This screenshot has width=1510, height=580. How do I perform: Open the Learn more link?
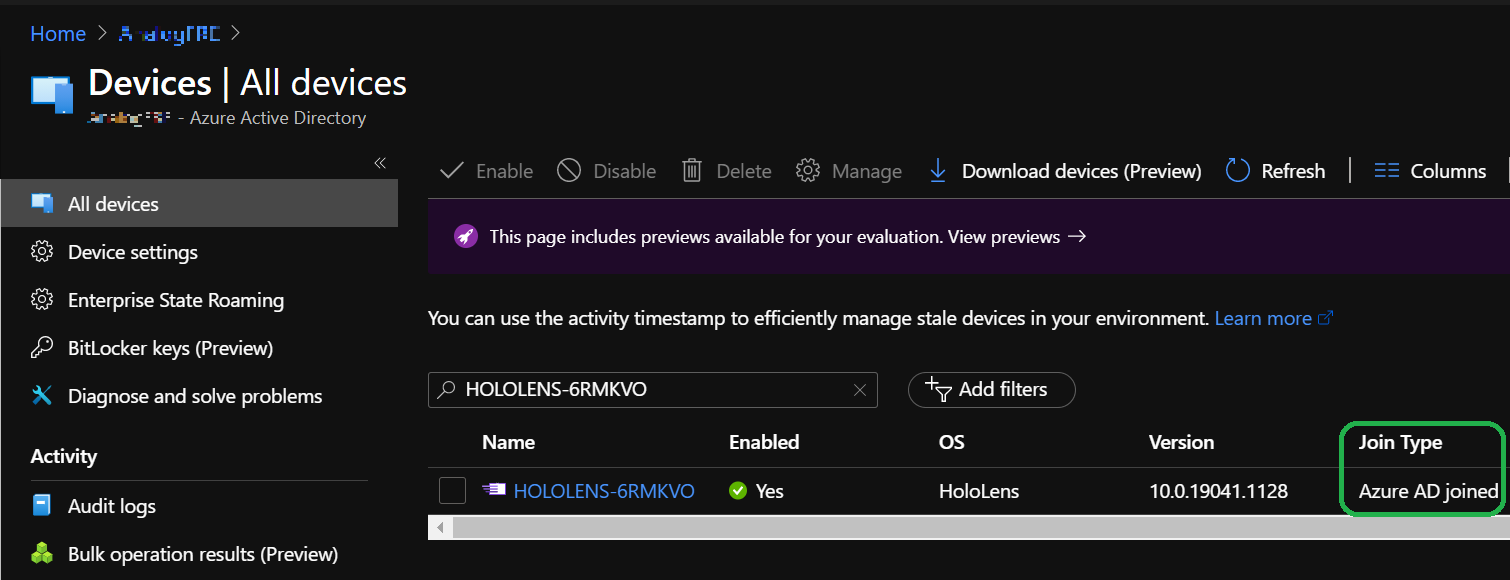(1263, 317)
